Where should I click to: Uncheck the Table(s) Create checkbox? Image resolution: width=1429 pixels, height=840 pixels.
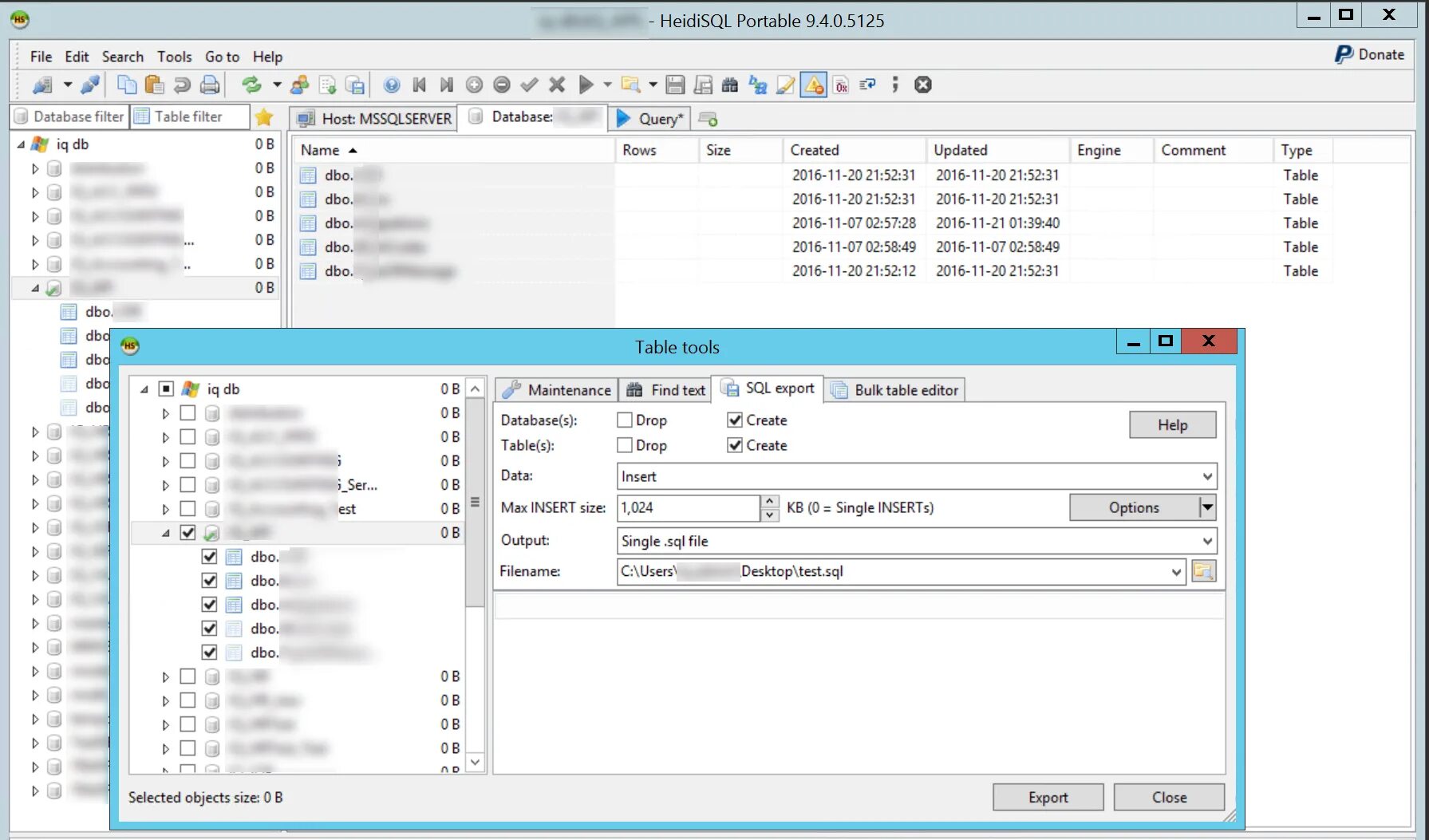tap(735, 445)
